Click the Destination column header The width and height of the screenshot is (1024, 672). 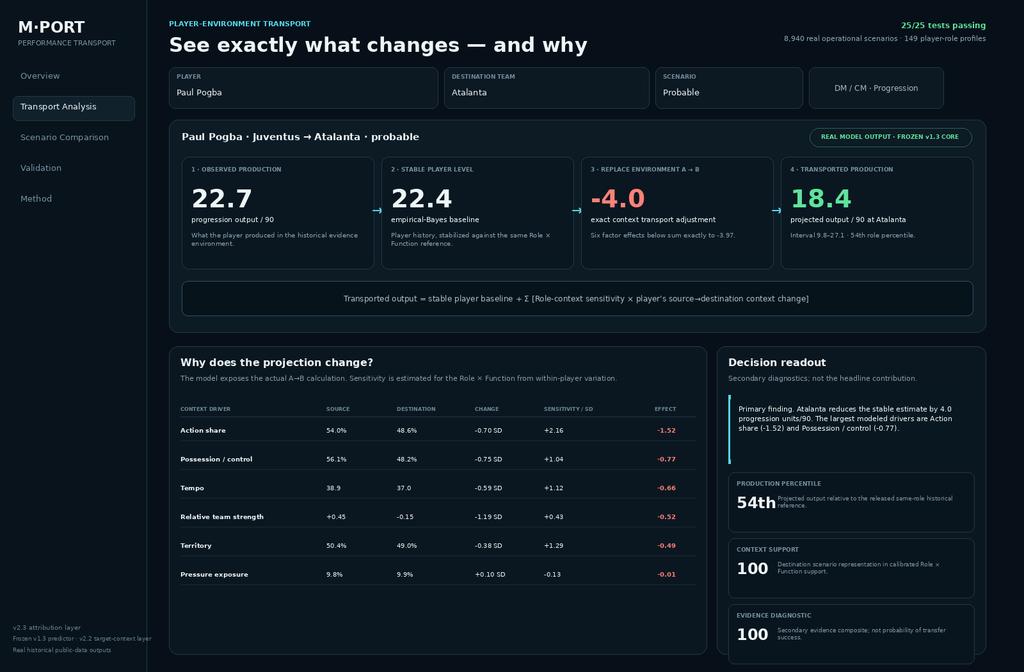416,409
